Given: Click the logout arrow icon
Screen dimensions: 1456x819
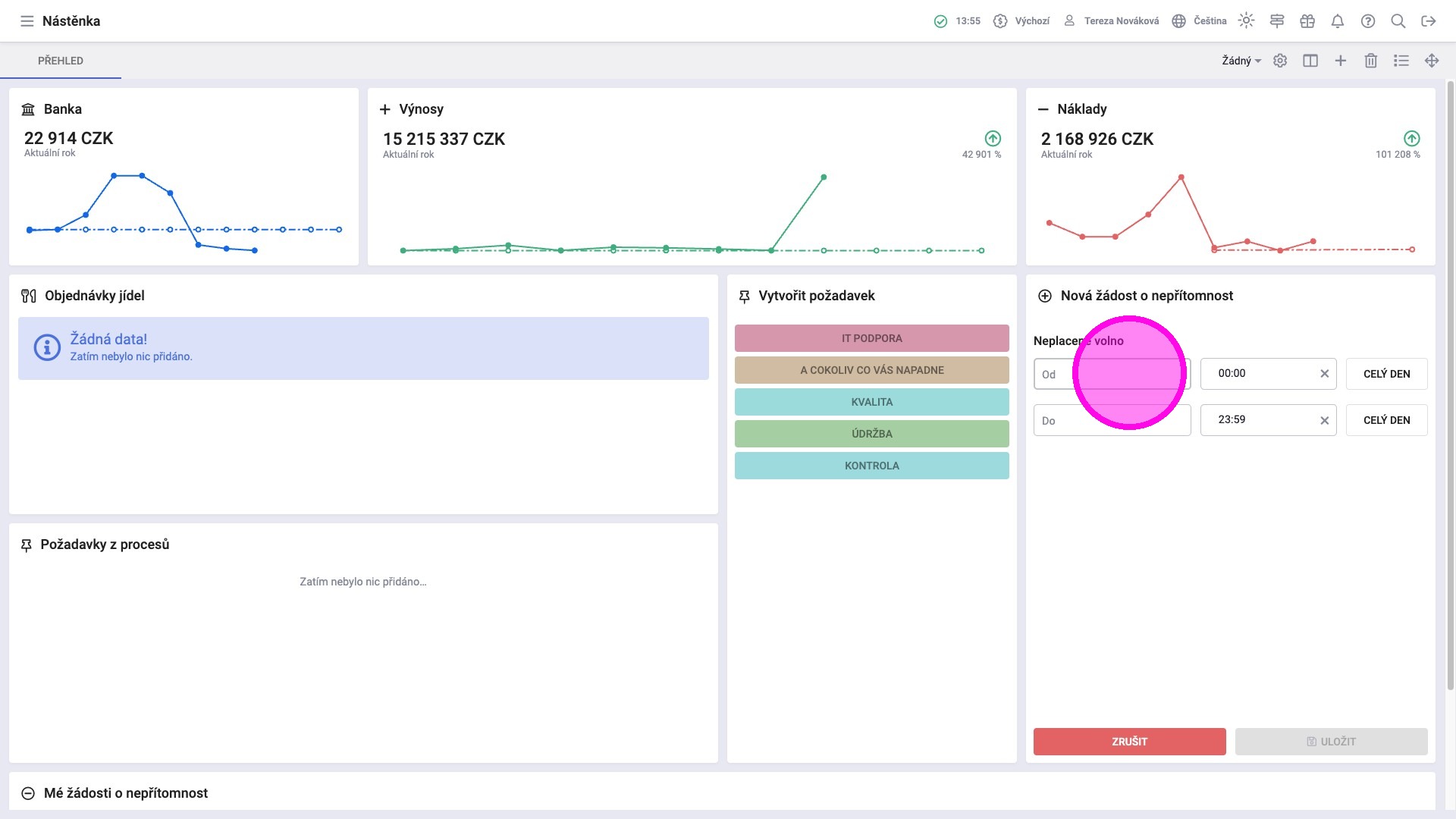Looking at the screenshot, I should click(x=1429, y=21).
